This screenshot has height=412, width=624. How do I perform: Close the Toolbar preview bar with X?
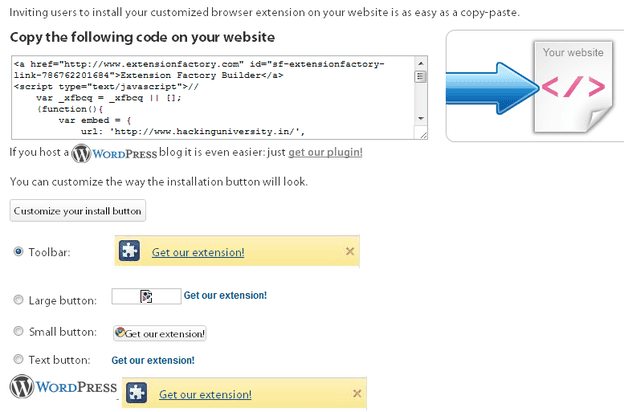coord(350,251)
